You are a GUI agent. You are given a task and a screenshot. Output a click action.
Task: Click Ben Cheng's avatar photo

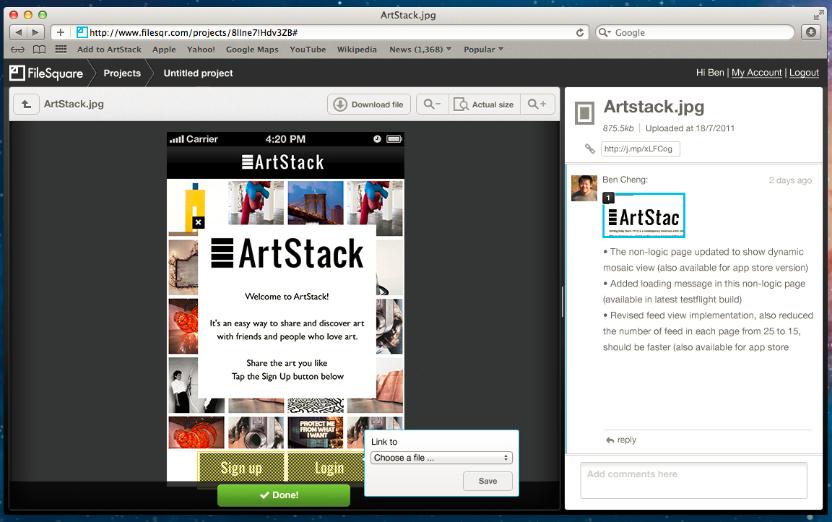tap(584, 188)
